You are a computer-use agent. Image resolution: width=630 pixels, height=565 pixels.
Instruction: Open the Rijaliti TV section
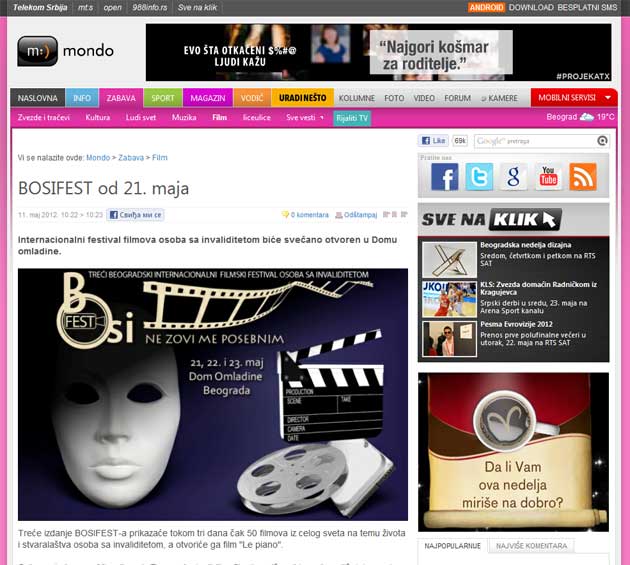pos(352,118)
